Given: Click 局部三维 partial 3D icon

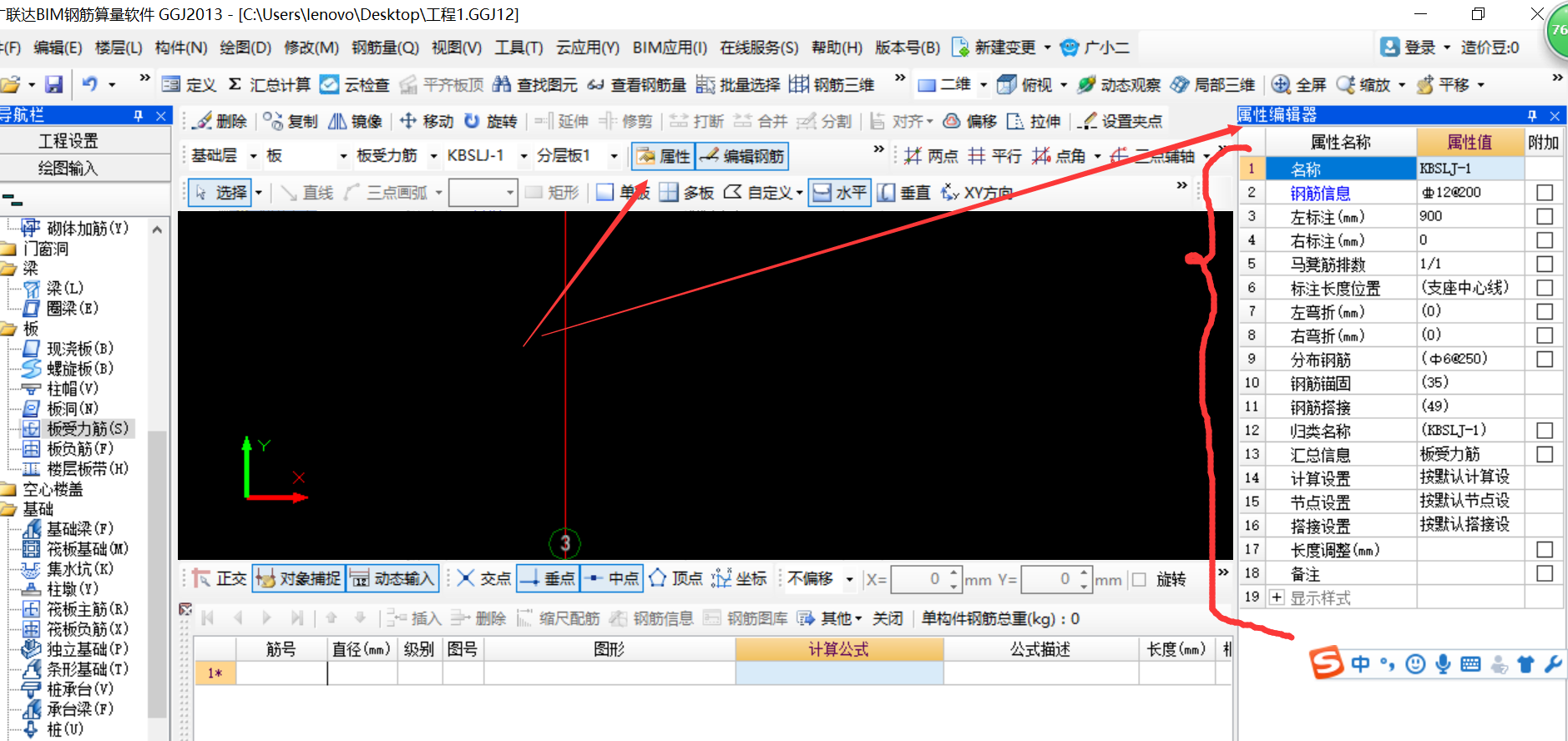Looking at the screenshot, I should click(1179, 84).
